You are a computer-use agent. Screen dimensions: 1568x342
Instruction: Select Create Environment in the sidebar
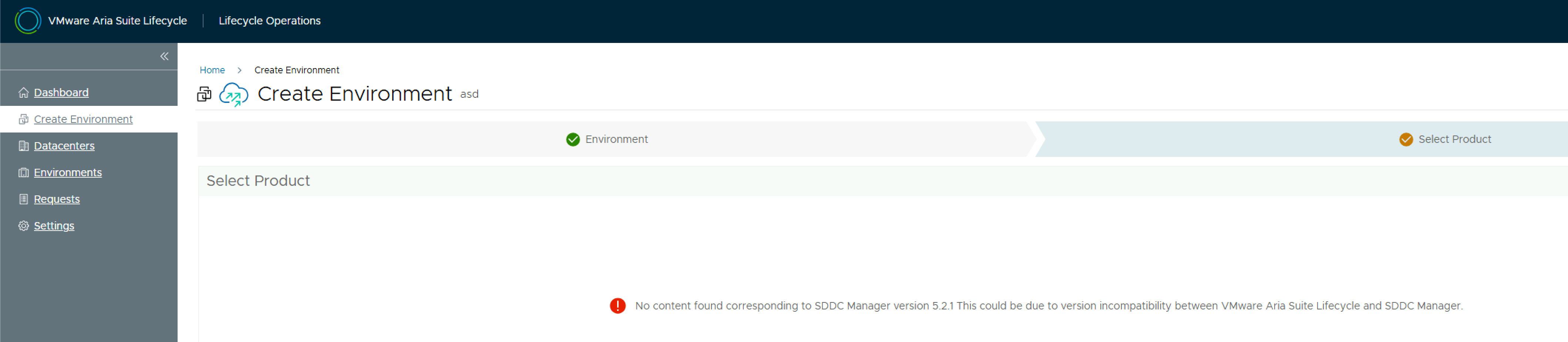[83, 119]
